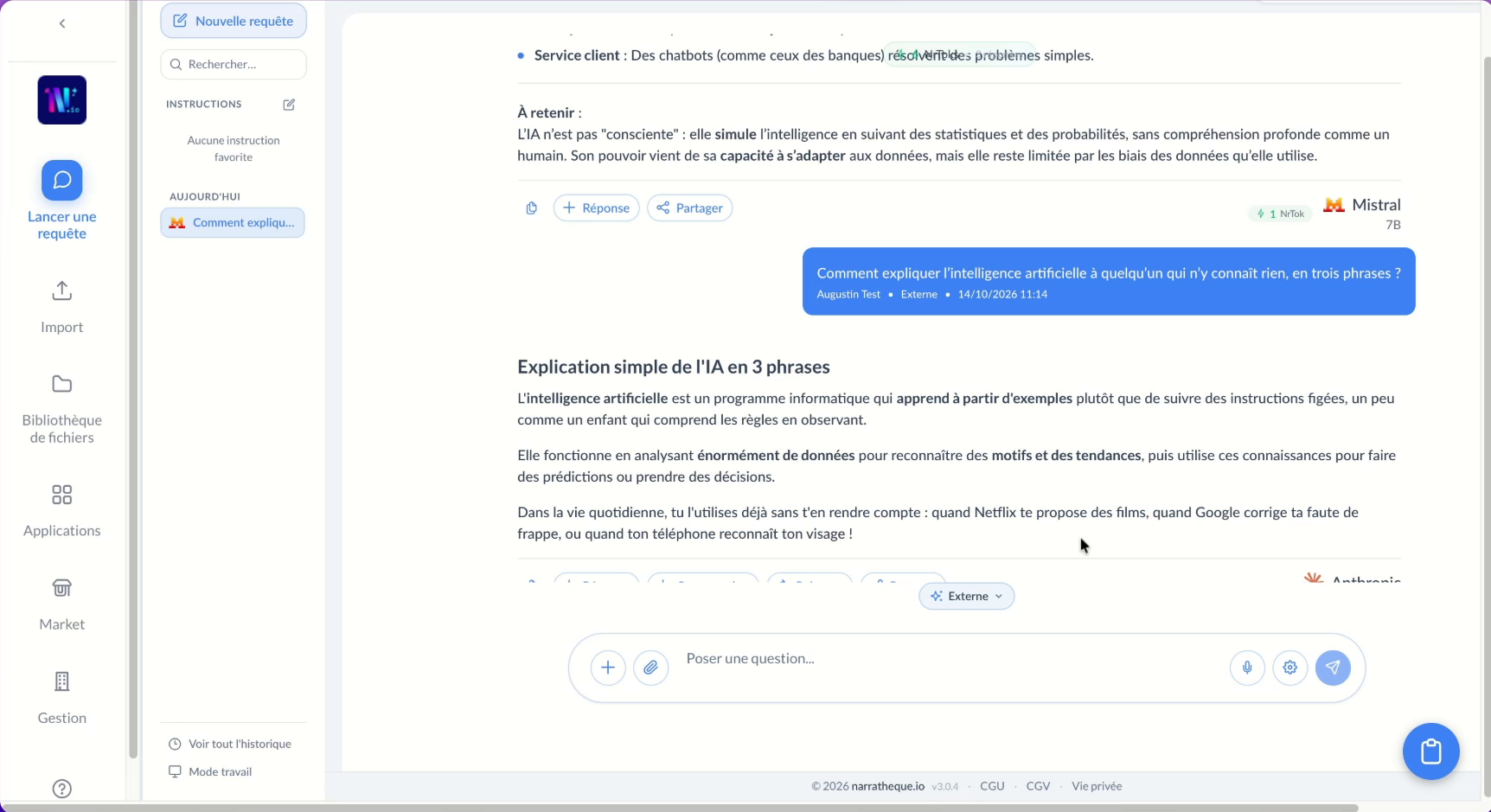Image resolution: width=1491 pixels, height=812 pixels.
Task: Expand the Externe mode dropdown
Action: pos(967,596)
